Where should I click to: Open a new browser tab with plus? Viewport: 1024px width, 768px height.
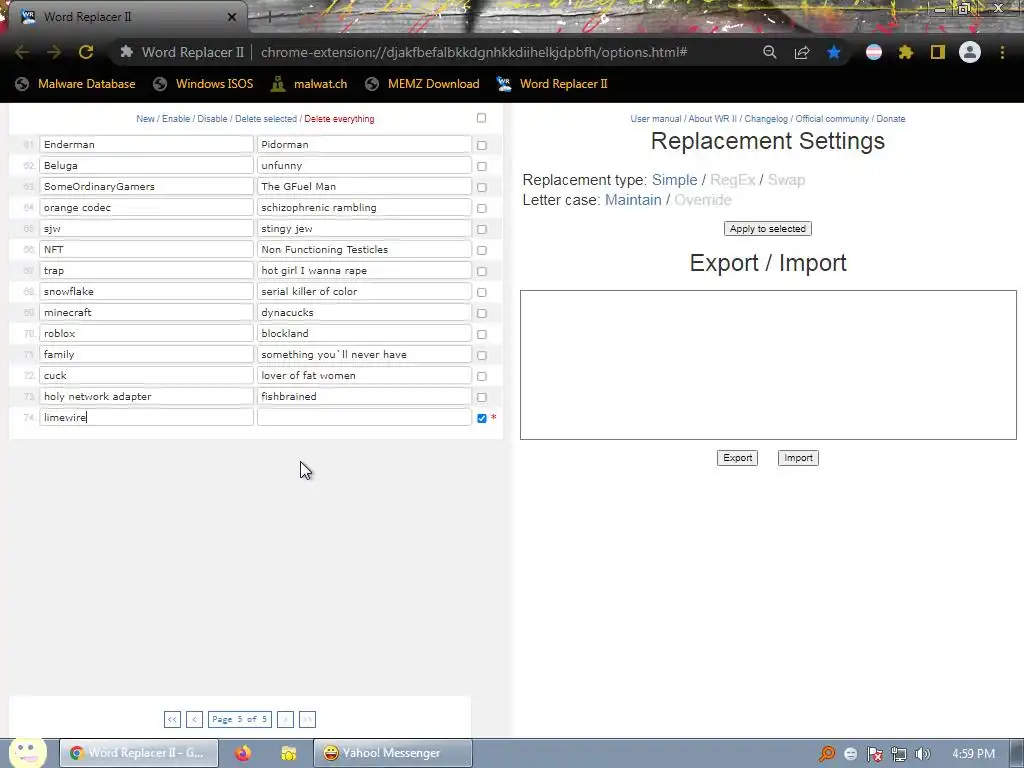269,17
